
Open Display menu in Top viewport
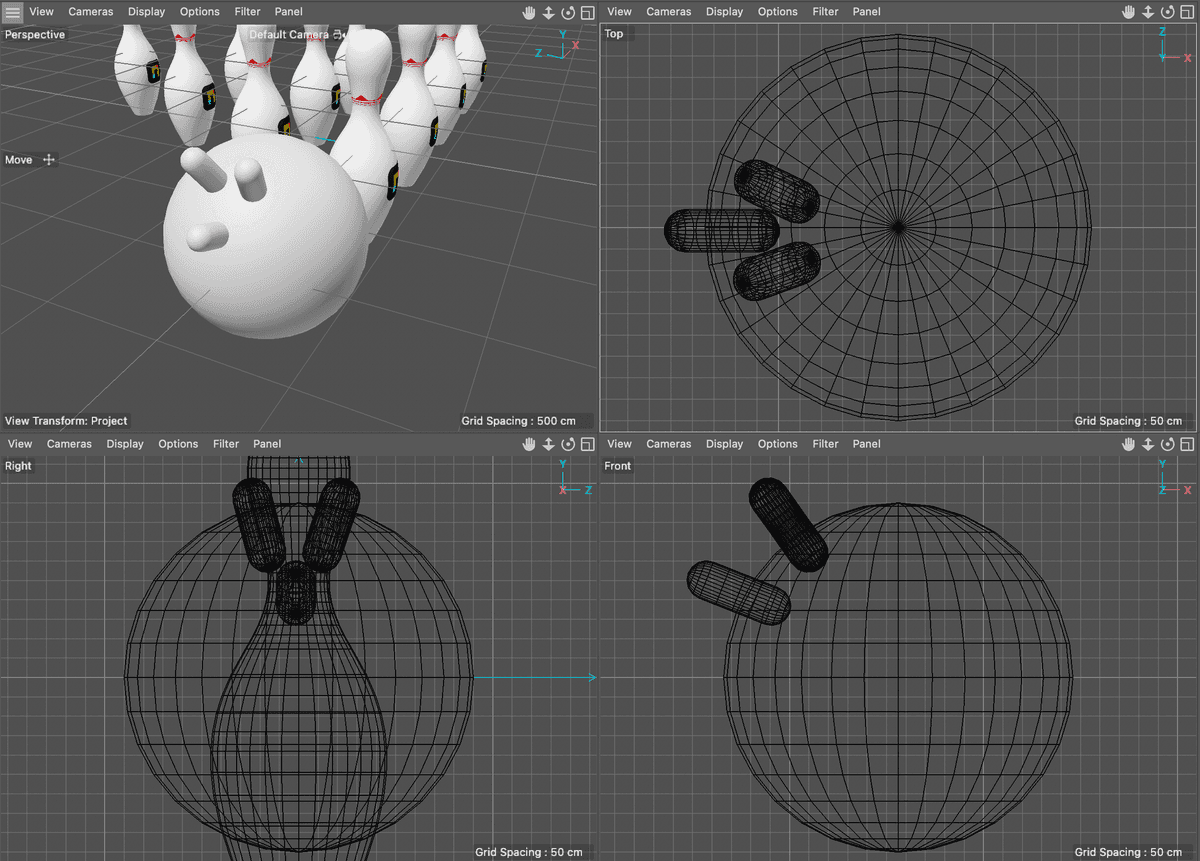point(724,12)
